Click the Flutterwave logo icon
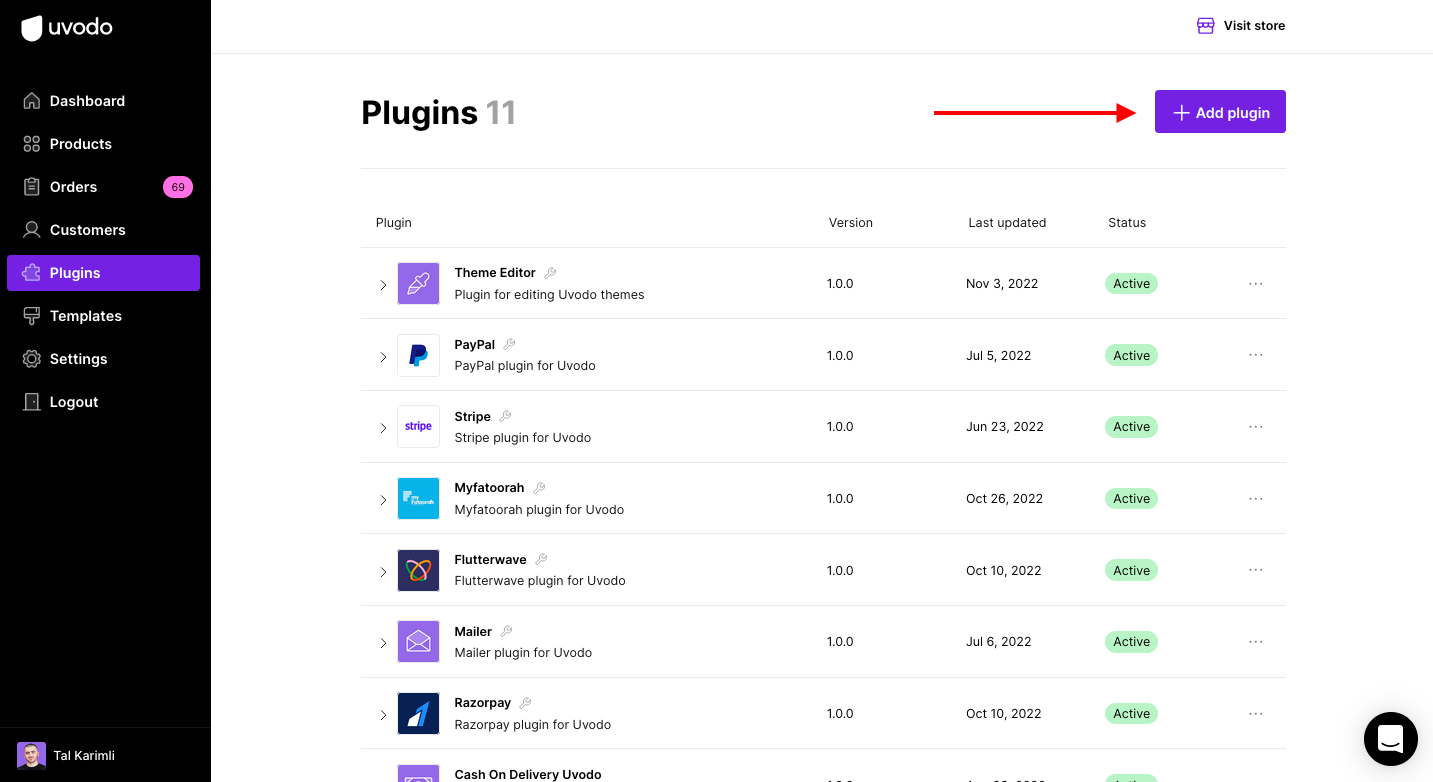 (418, 570)
